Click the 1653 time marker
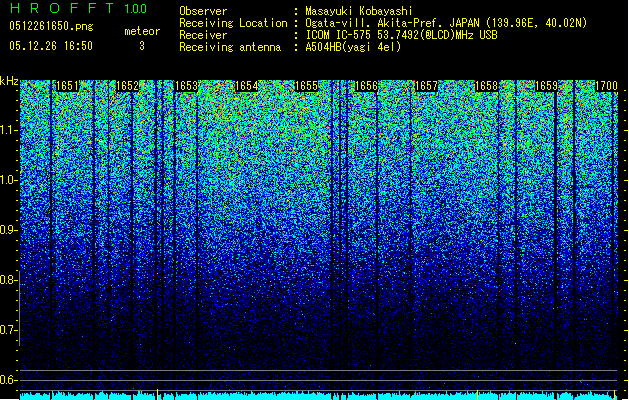This screenshot has height=400, width=629. click(x=187, y=86)
